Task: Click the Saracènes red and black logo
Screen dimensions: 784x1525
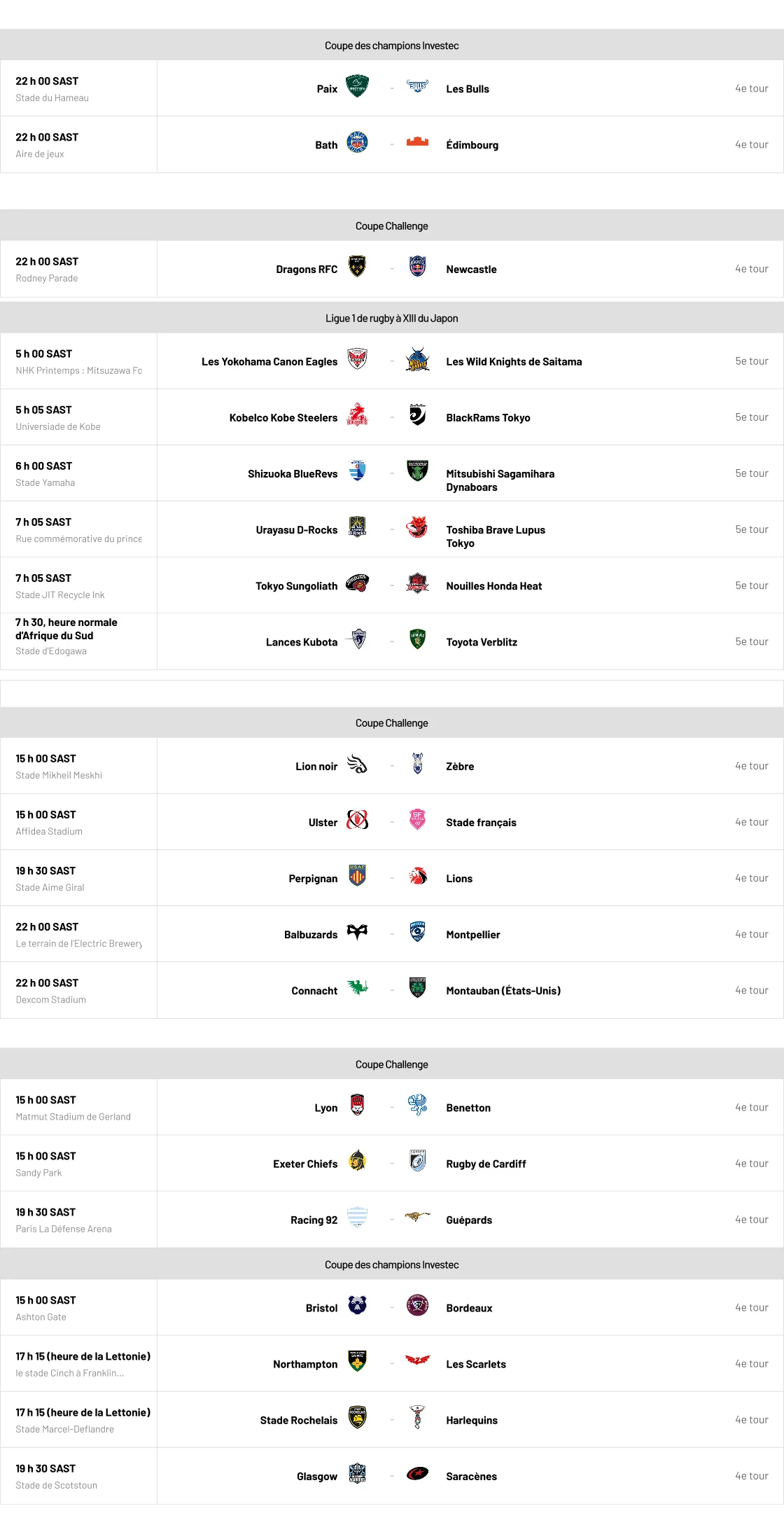Action: click(x=417, y=1473)
